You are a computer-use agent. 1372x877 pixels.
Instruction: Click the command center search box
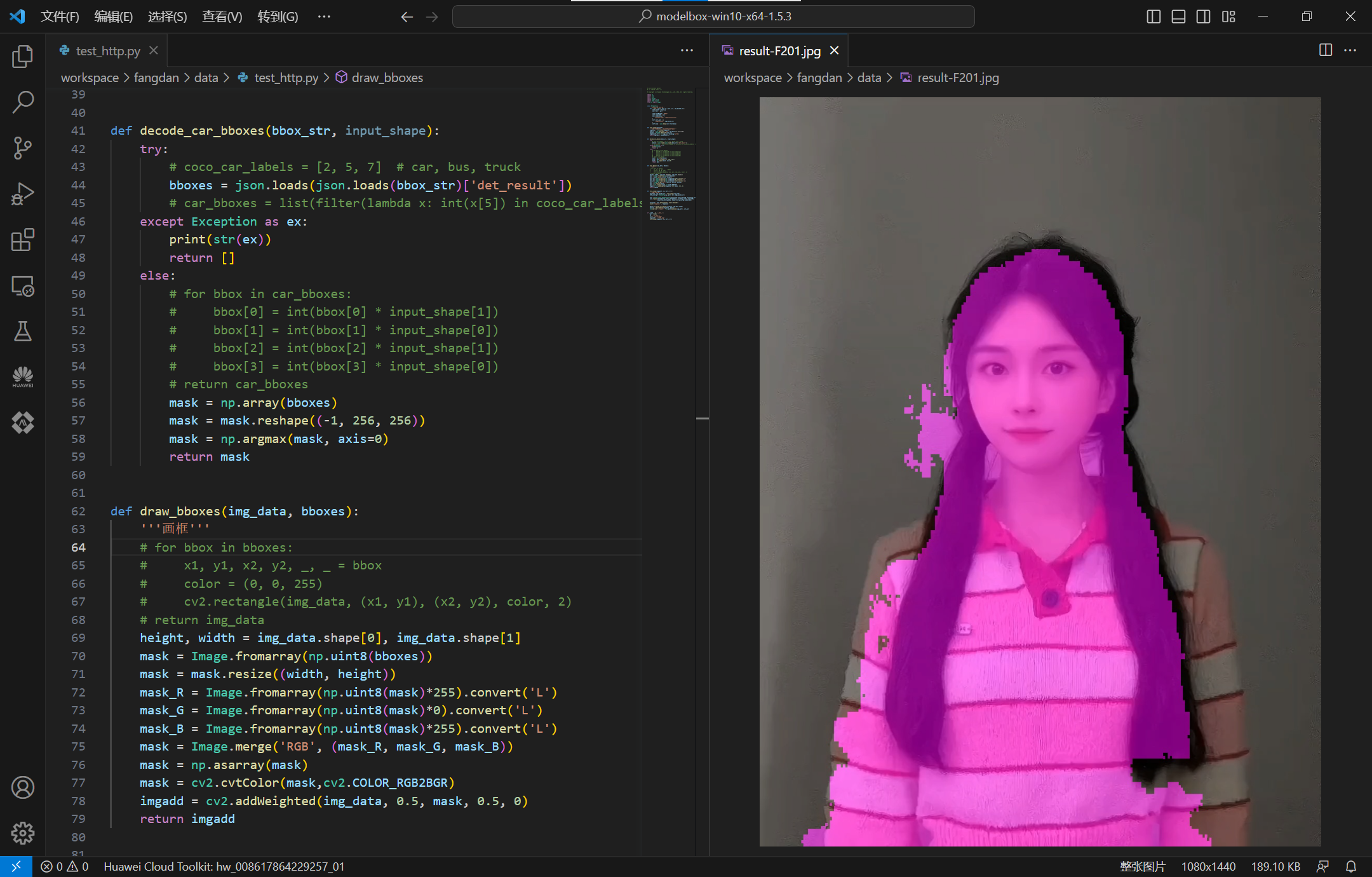pyautogui.click(x=713, y=17)
